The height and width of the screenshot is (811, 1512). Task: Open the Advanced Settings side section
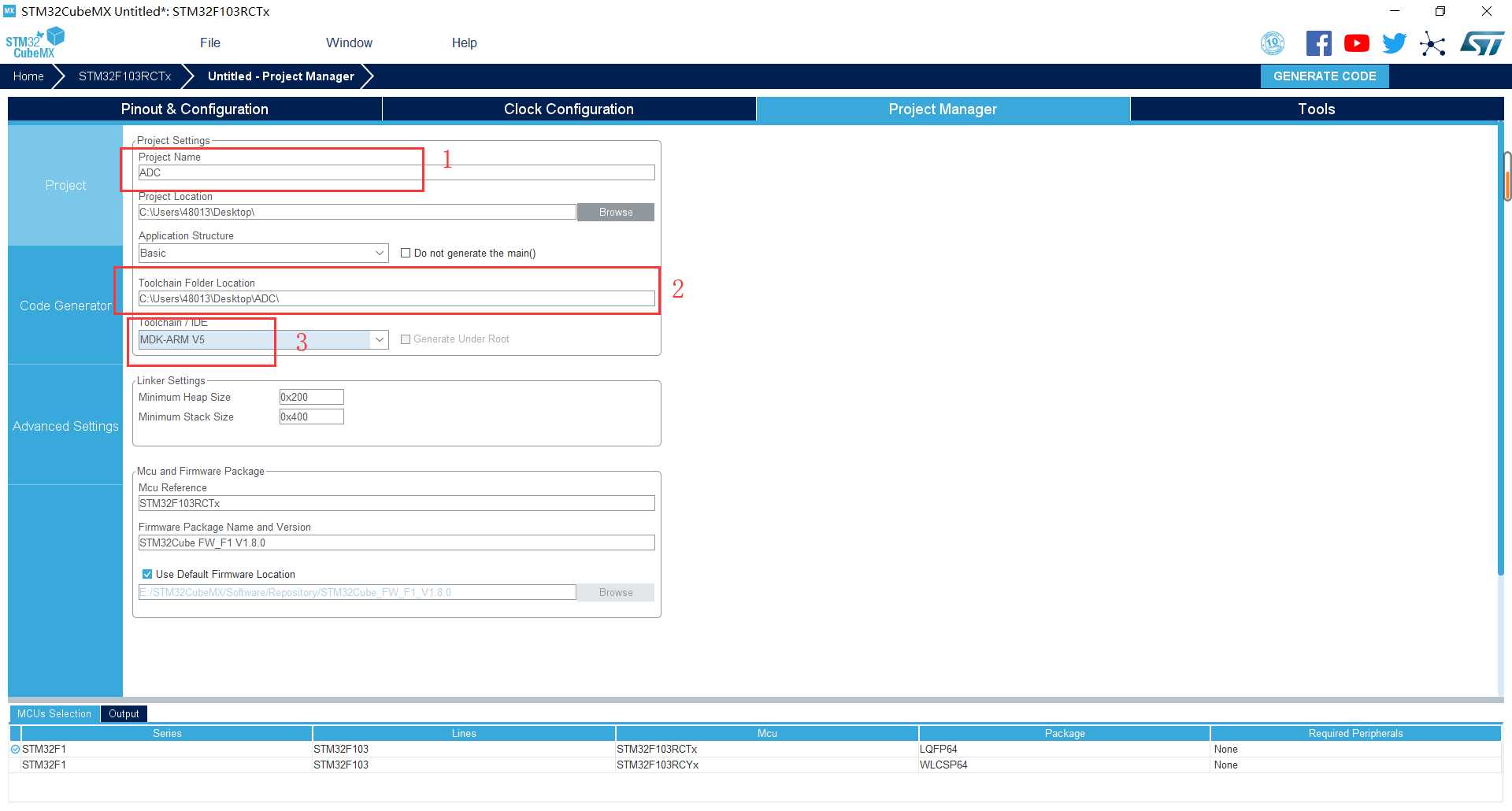65,426
